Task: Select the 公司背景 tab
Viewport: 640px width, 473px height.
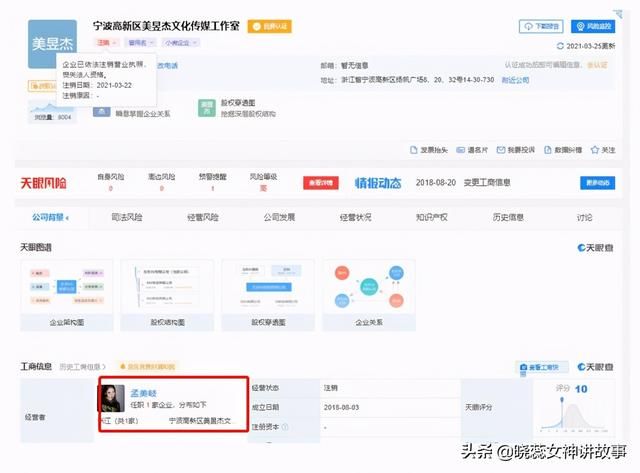Action: coord(50,217)
